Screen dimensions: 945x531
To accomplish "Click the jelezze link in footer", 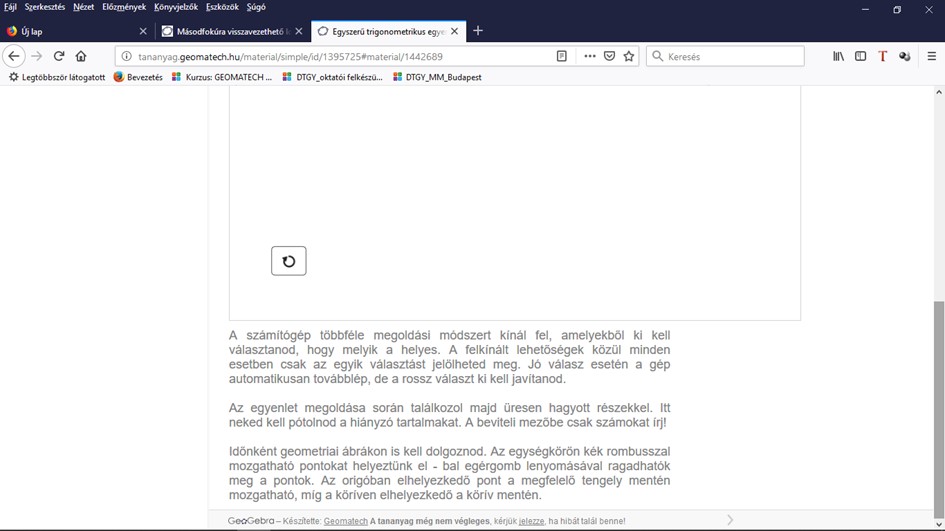I will [531, 521].
